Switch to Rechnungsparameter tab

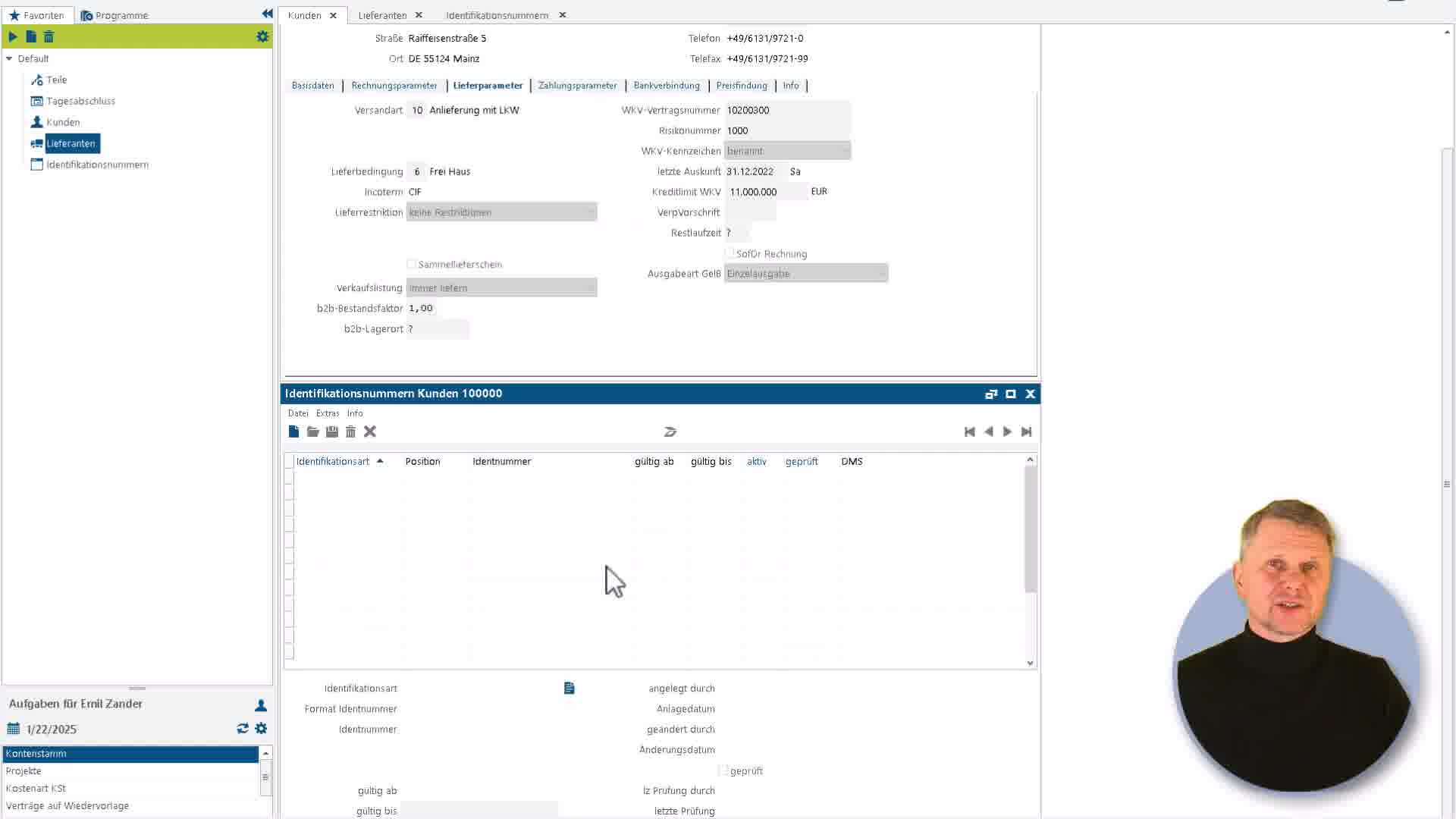(x=394, y=86)
